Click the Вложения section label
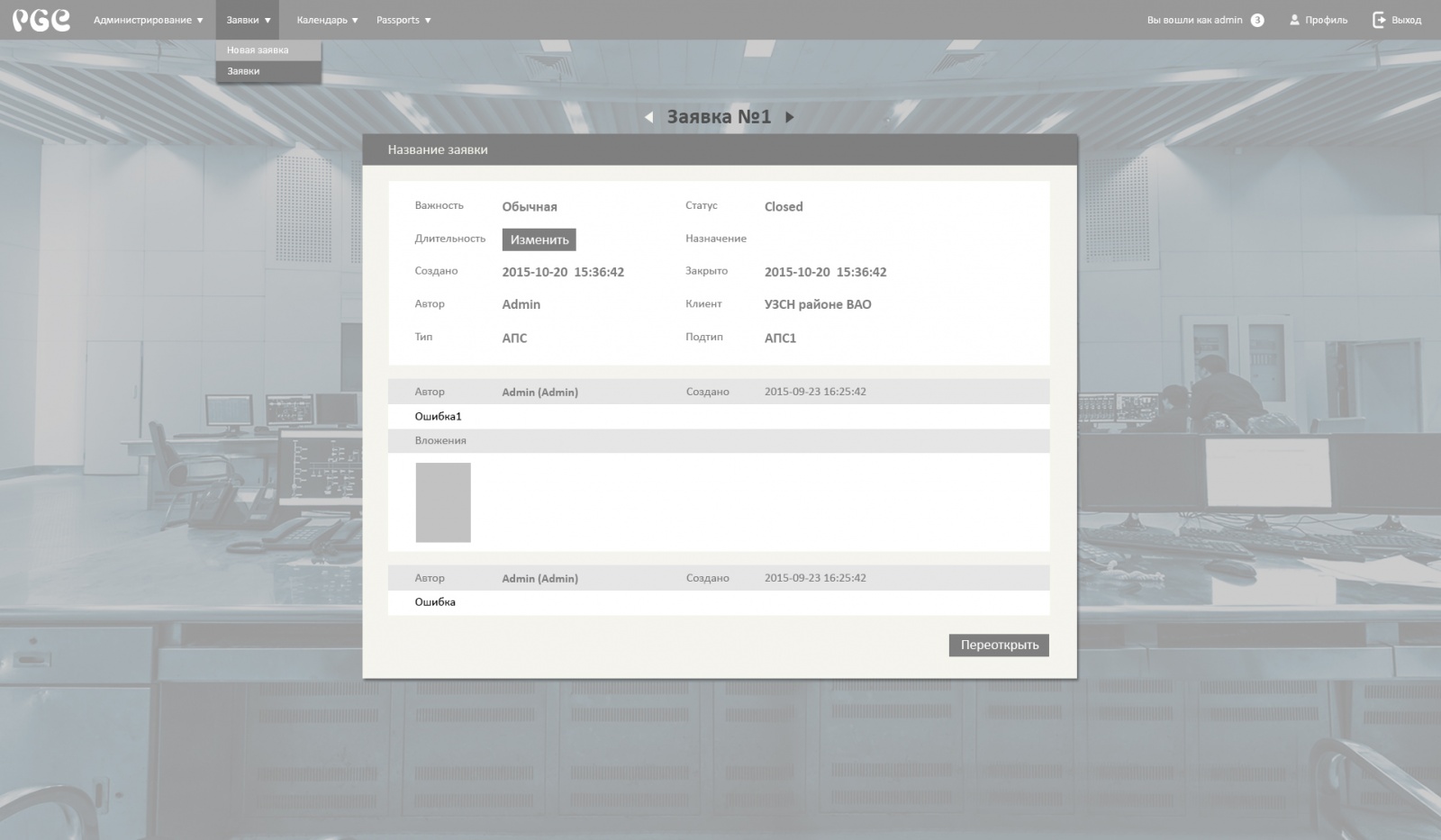This screenshot has height=840, width=1441. 440,440
